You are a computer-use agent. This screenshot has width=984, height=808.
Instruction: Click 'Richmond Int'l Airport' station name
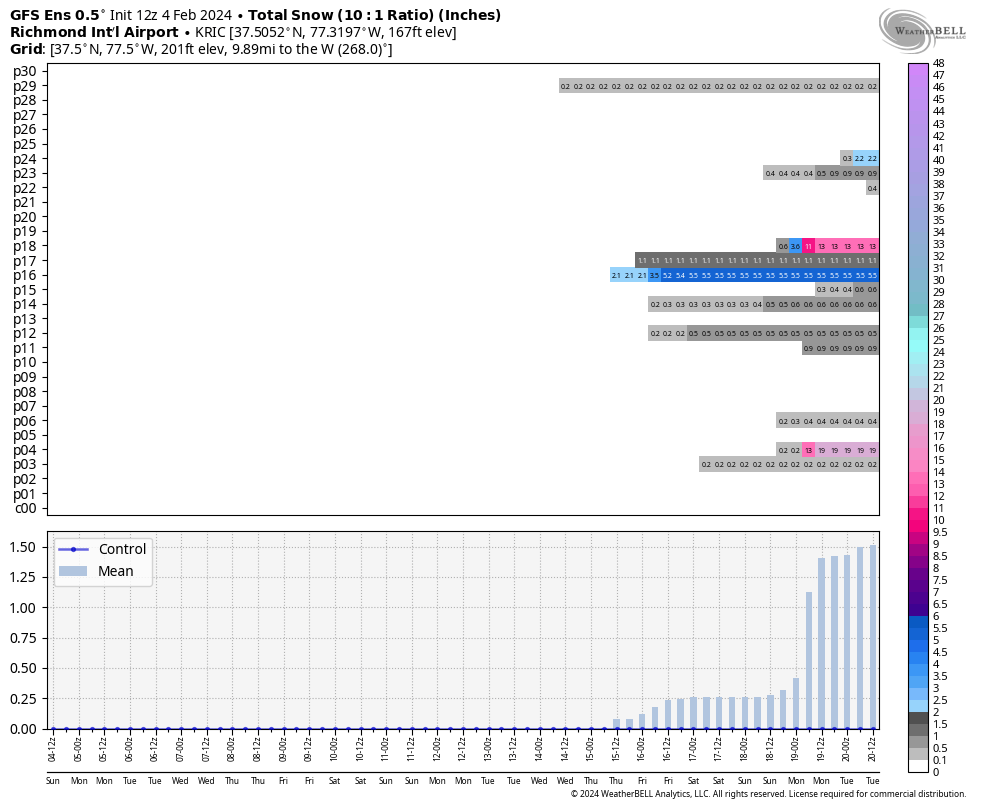[94, 32]
